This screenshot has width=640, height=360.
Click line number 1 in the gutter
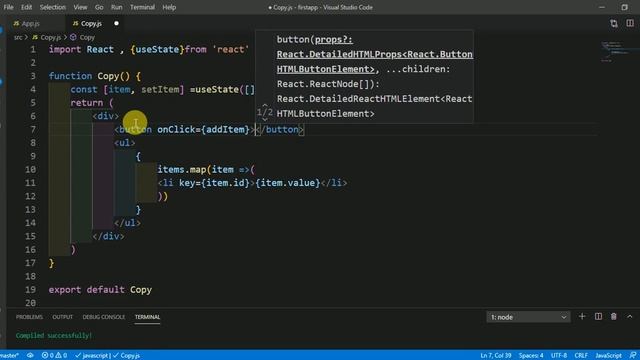tap(33, 49)
